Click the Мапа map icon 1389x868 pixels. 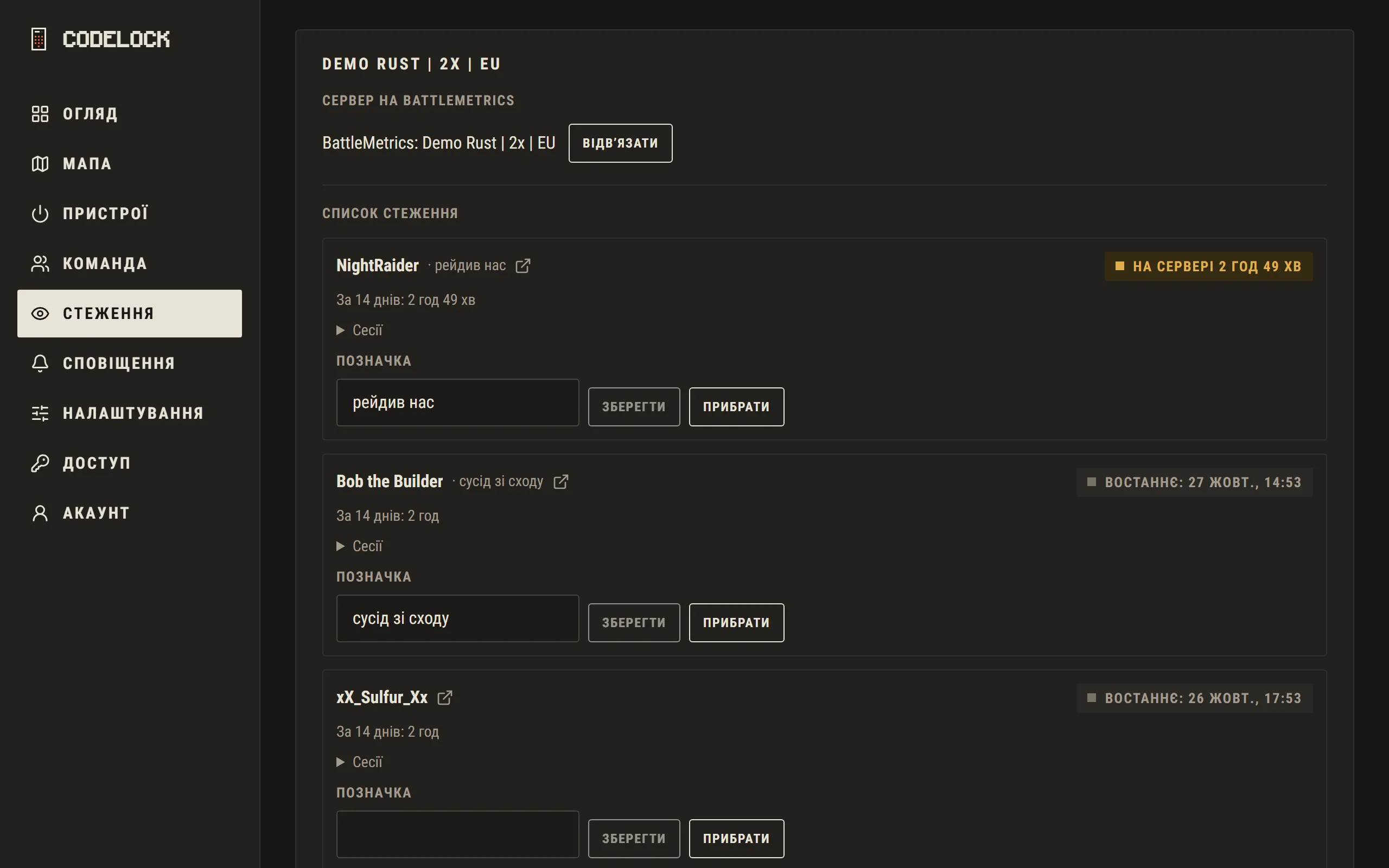coord(40,164)
